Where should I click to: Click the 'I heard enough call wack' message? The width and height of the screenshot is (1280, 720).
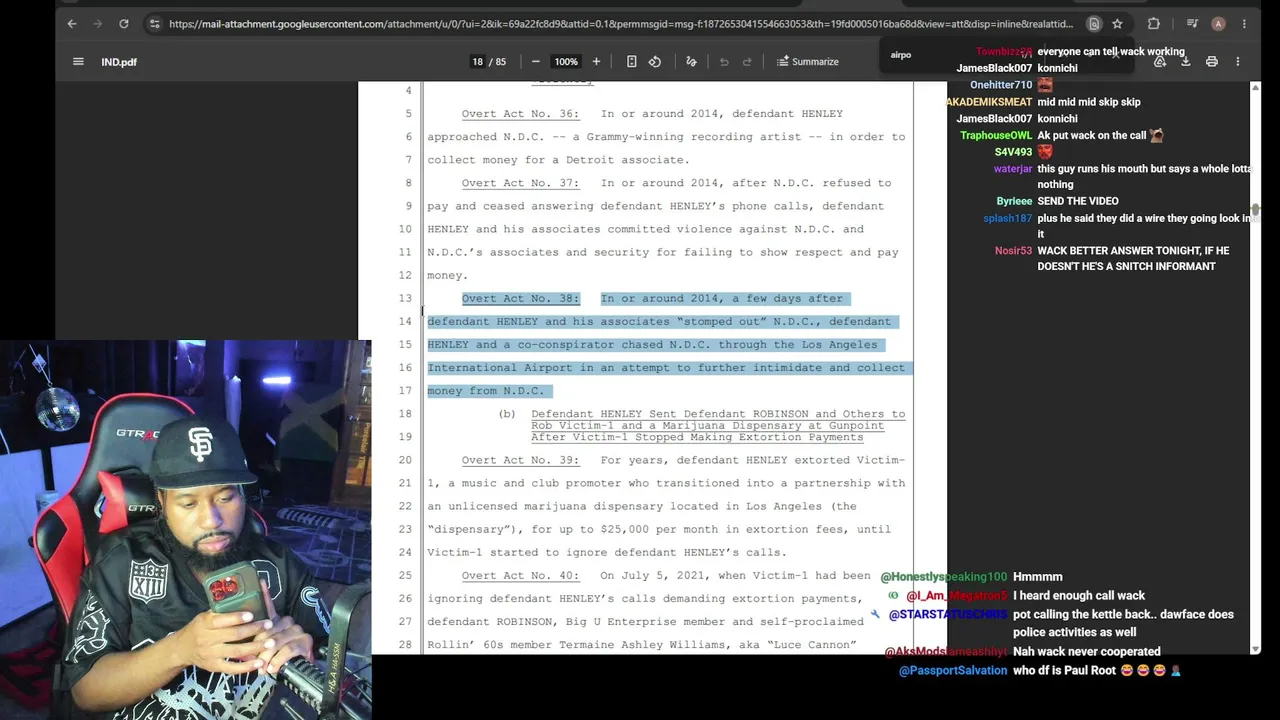point(1079,596)
